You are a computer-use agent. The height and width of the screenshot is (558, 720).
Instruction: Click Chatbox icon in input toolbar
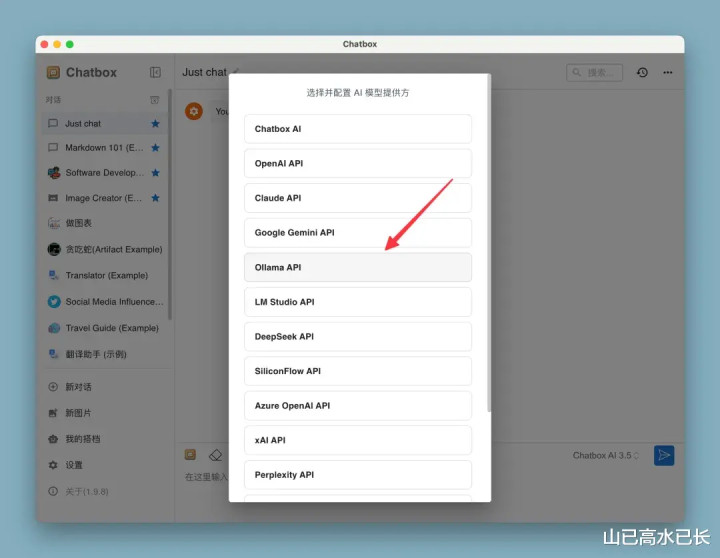[190, 455]
